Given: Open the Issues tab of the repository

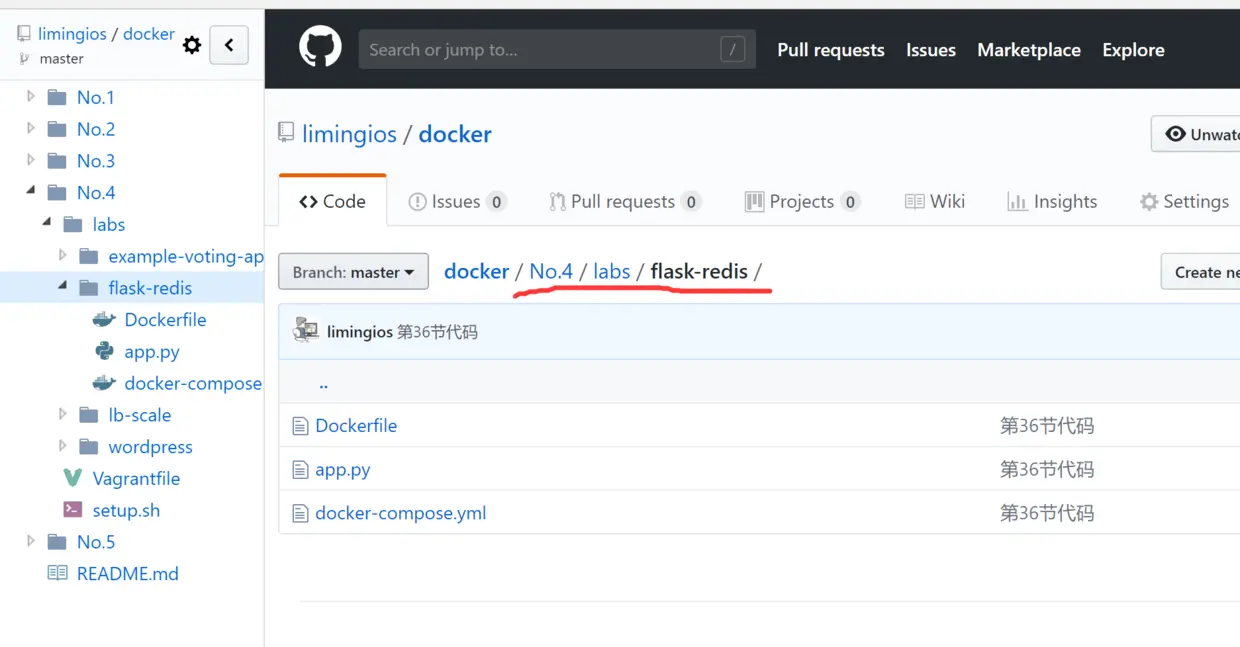Looking at the screenshot, I should [x=457, y=201].
